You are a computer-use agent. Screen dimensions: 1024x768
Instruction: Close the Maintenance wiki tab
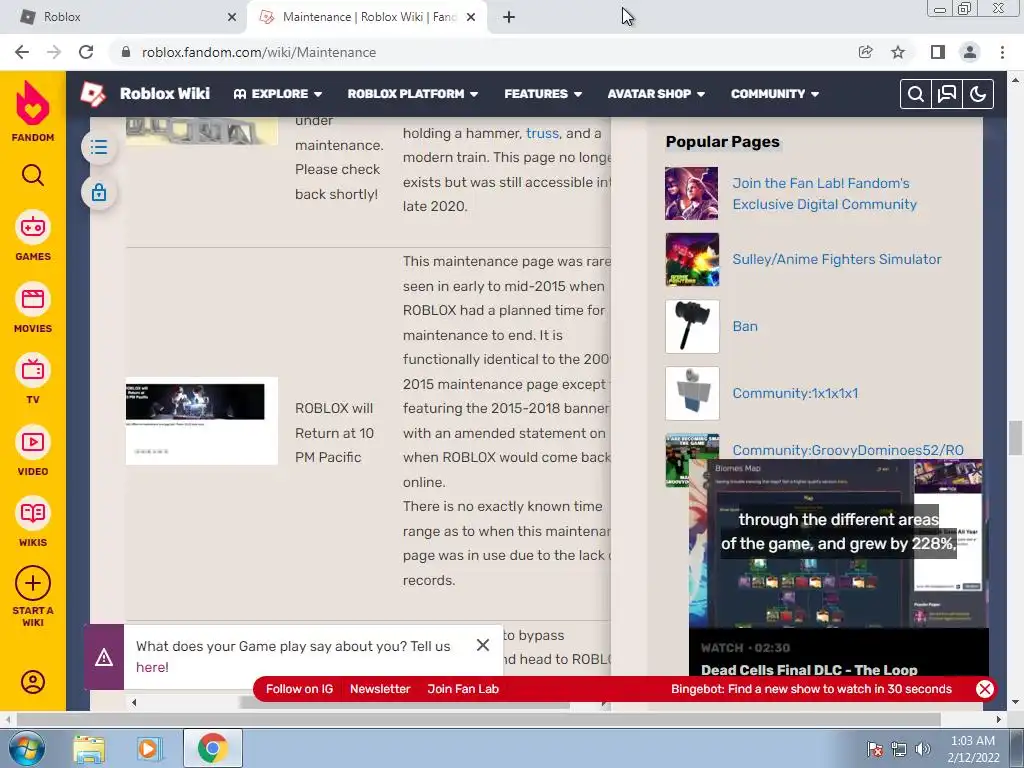click(x=471, y=17)
